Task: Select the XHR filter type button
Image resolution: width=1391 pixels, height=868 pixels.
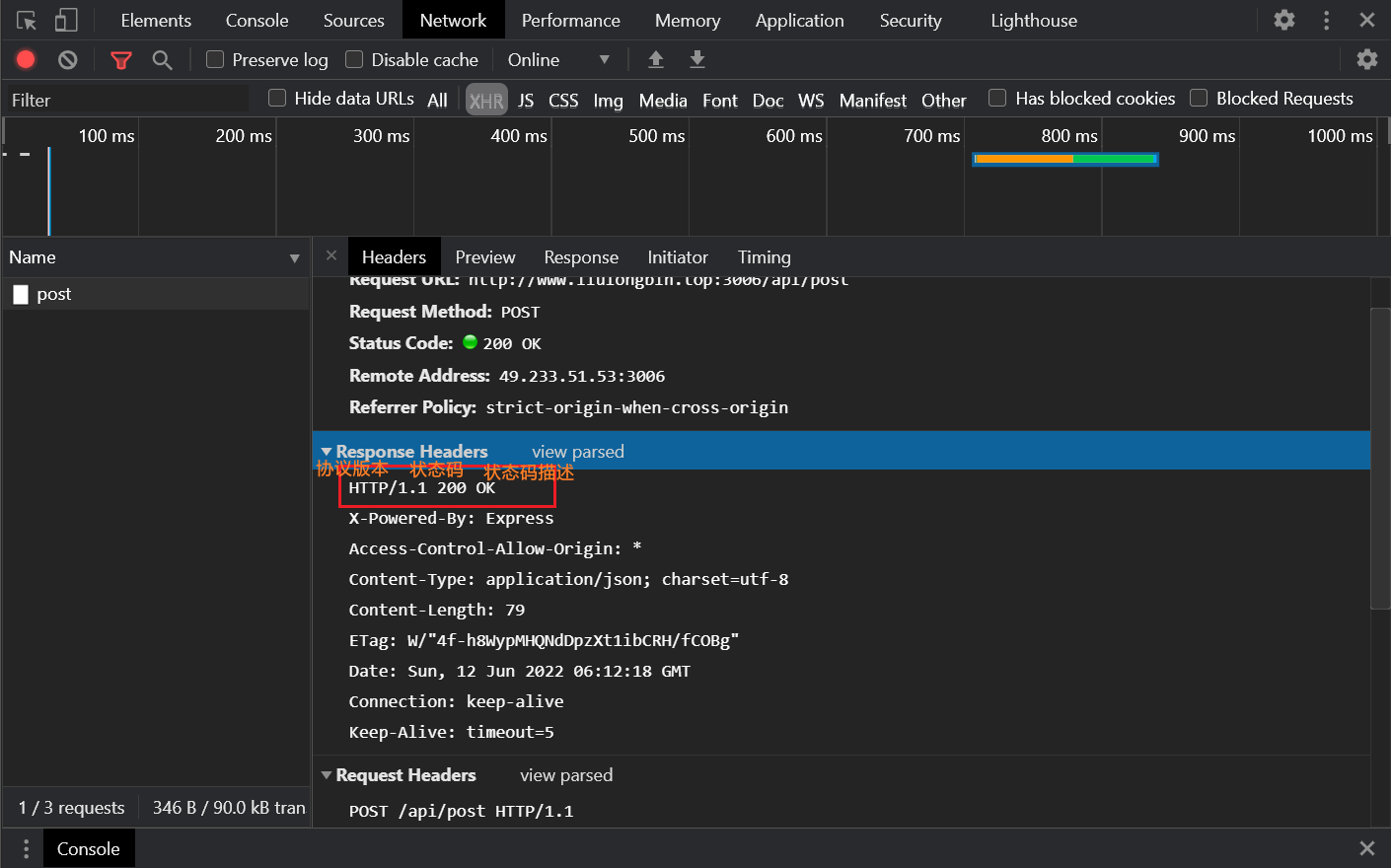Action: point(485,101)
